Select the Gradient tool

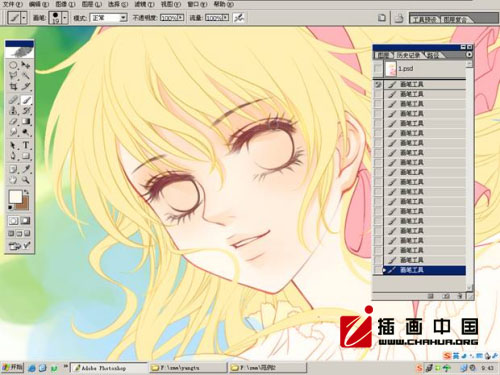[x=26, y=122]
